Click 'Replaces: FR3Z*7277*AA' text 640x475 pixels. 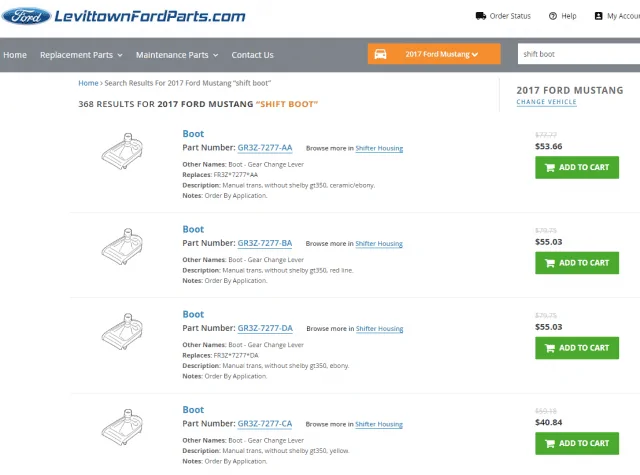(x=220, y=175)
